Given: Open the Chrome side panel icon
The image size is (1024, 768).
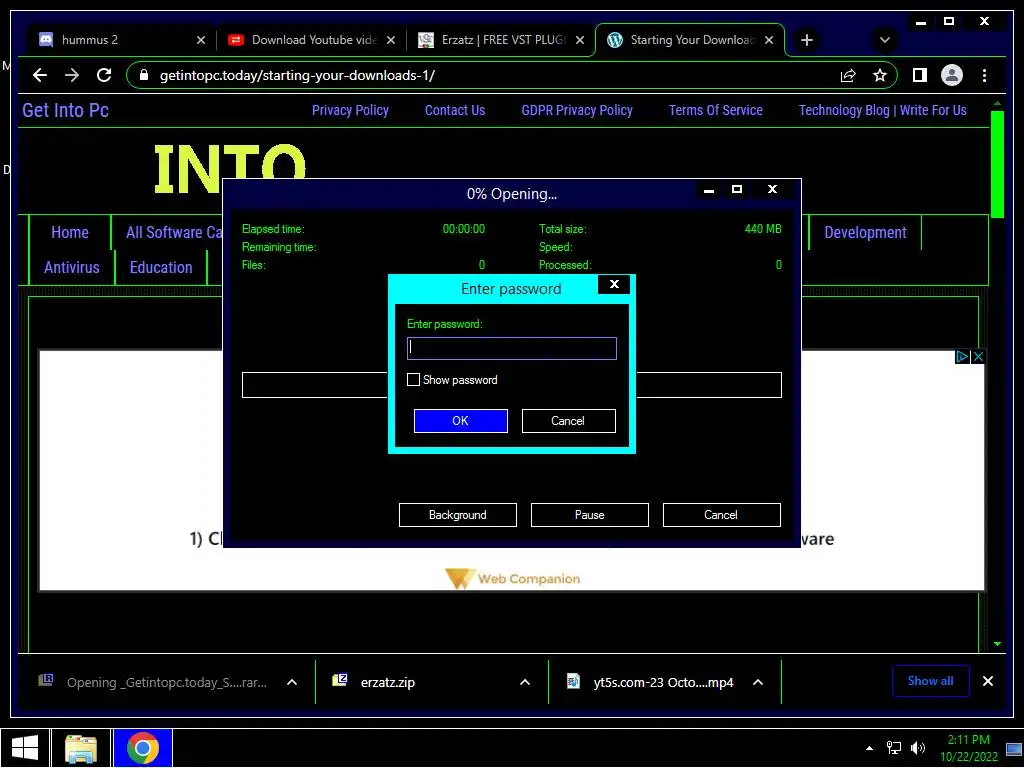Looking at the screenshot, I should [920, 76].
